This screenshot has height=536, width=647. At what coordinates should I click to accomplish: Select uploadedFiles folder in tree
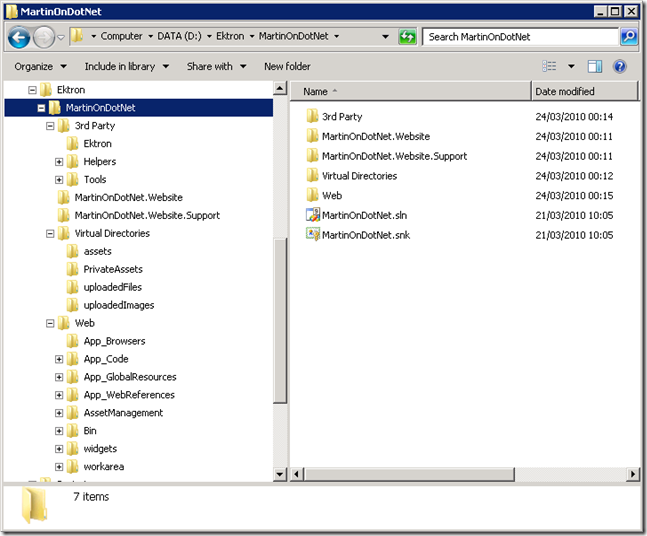pyautogui.click(x=104, y=287)
